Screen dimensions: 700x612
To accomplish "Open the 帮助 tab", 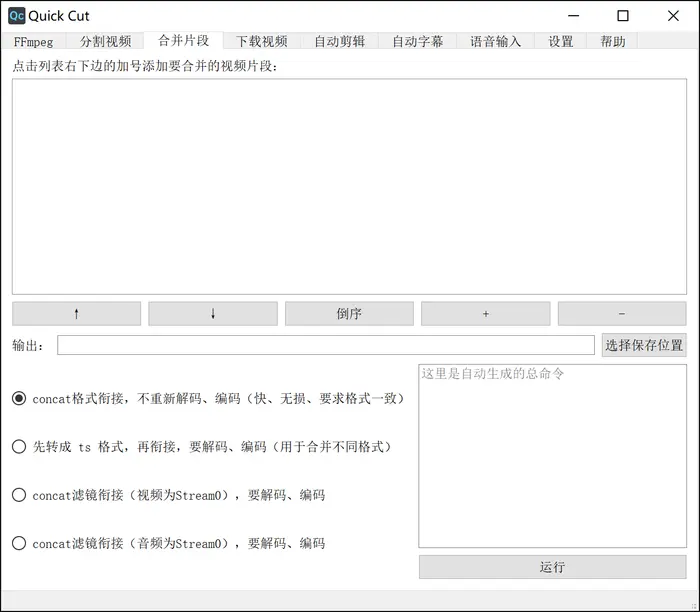I will [x=612, y=42].
